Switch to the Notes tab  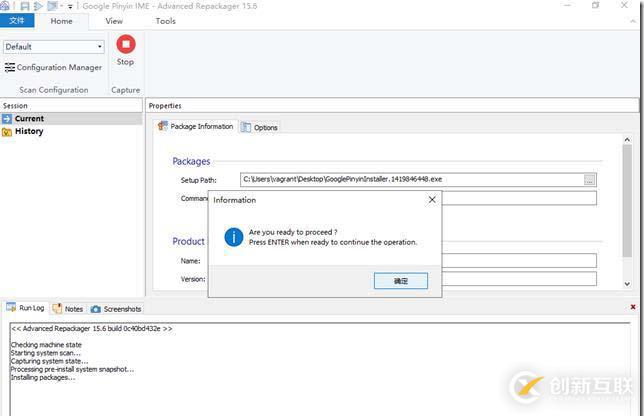click(x=68, y=309)
